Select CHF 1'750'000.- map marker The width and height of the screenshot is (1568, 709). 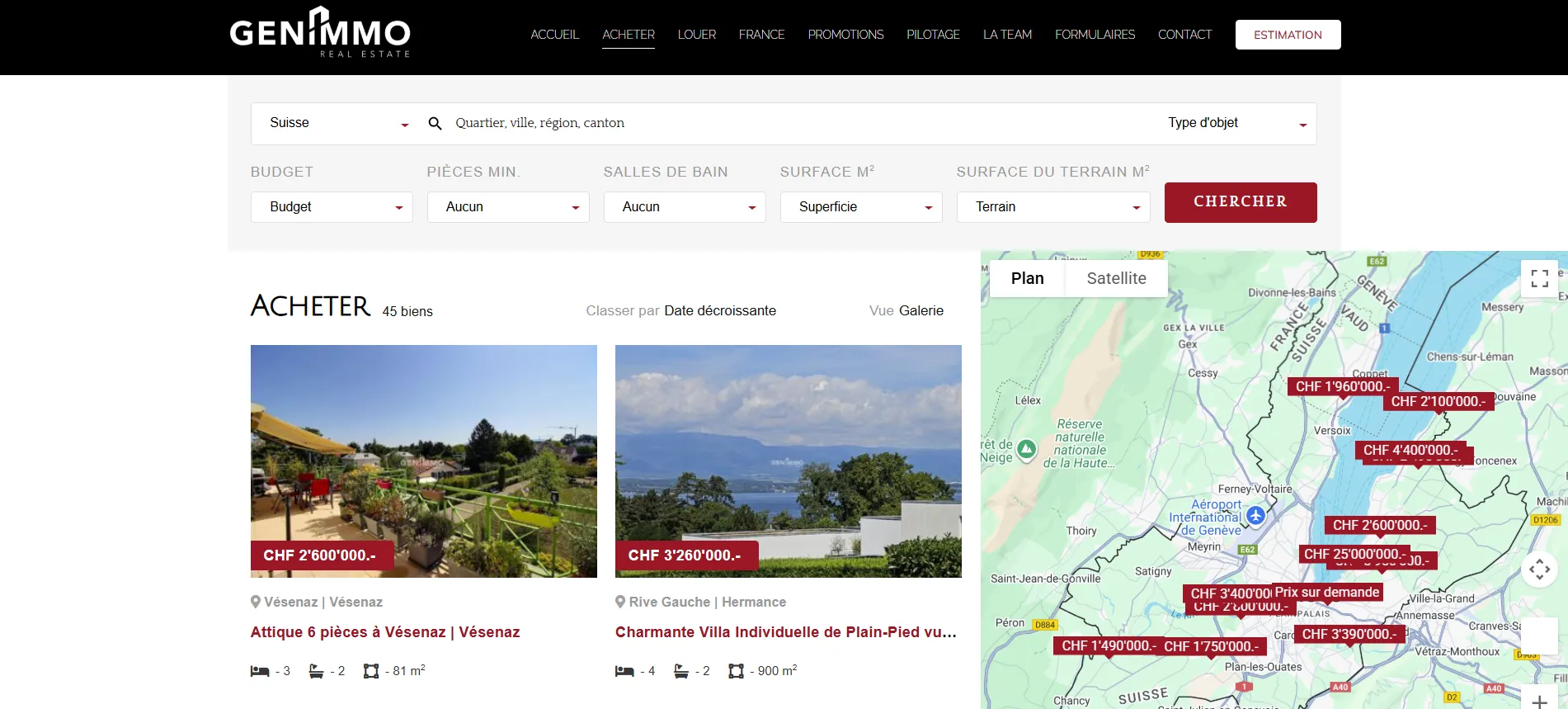click(1211, 646)
